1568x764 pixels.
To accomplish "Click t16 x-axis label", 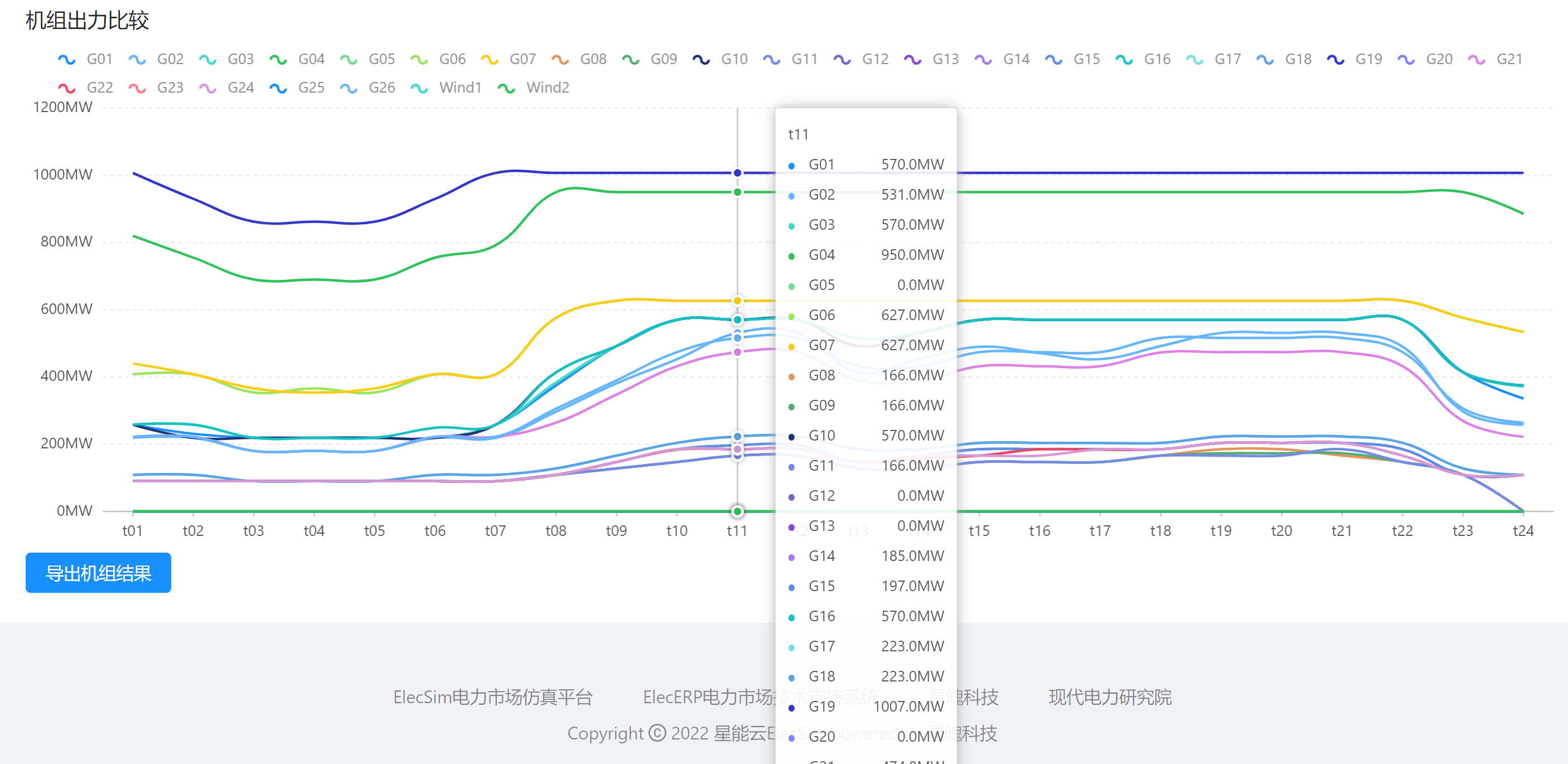I will pyautogui.click(x=1039, y=531).
